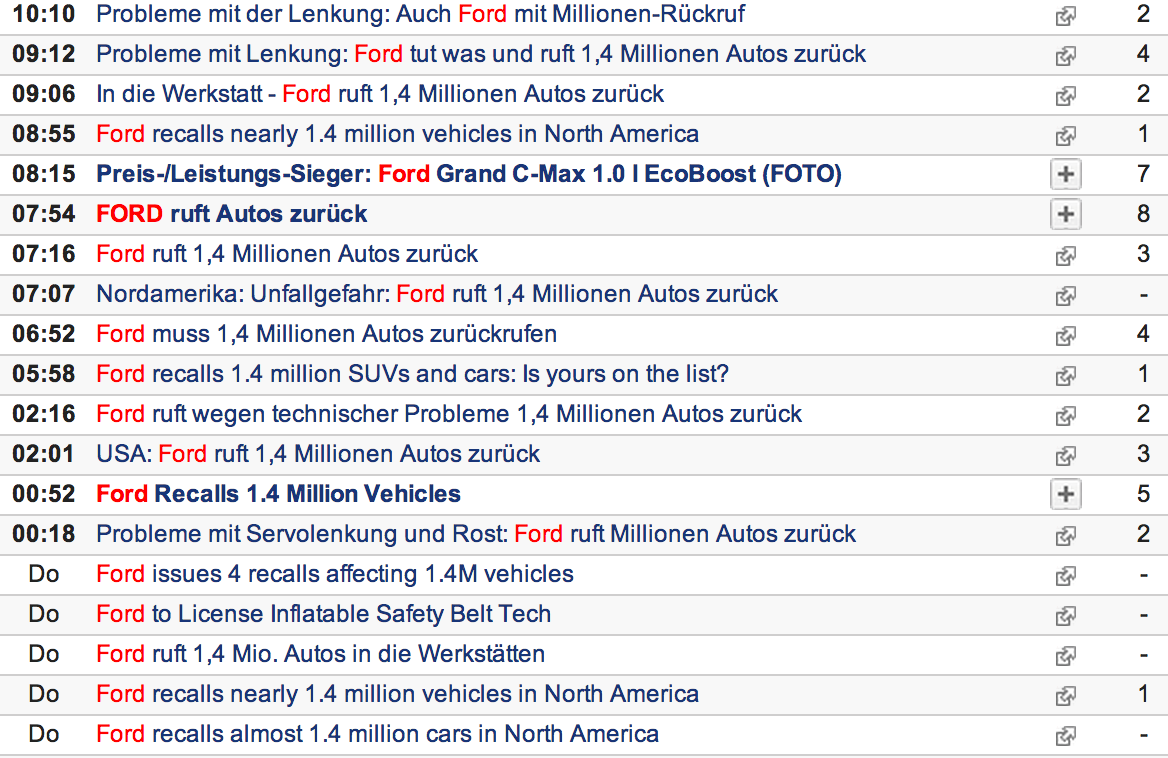
Task: Open external icon for 05:58 SUVs and cars story
Action: coord(1066,376)
